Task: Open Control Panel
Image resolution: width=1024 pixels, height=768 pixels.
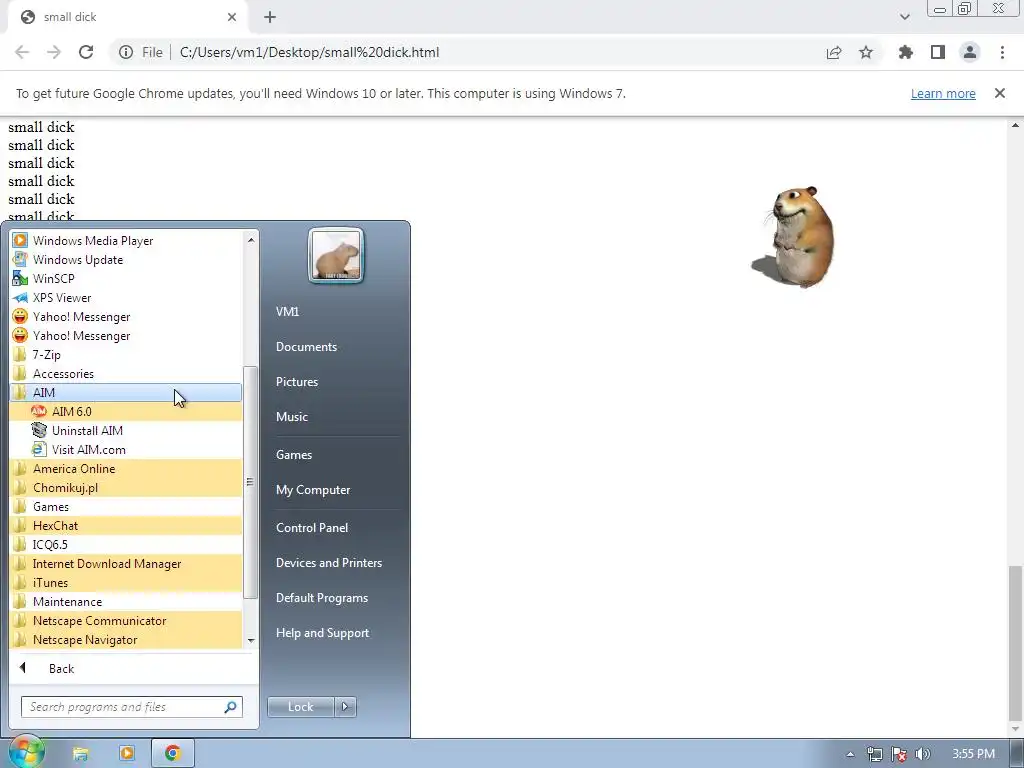Action: coord(312,528)
